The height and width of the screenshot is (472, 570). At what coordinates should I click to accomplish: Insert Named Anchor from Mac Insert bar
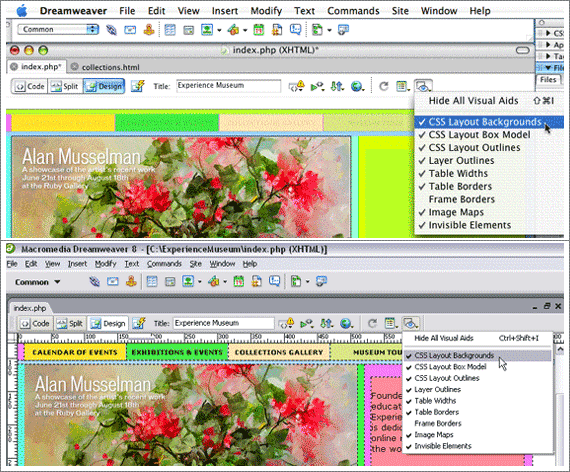(x=149, y=29)
